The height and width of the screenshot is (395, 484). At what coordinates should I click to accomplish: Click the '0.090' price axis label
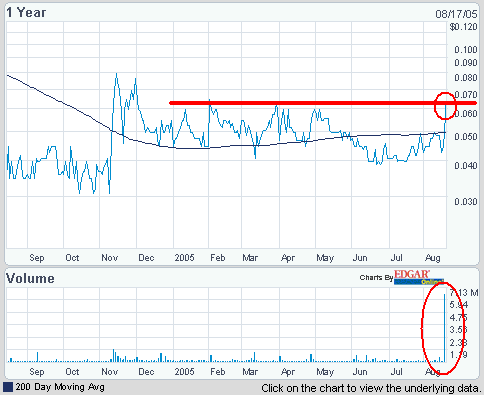pos(466,63)
